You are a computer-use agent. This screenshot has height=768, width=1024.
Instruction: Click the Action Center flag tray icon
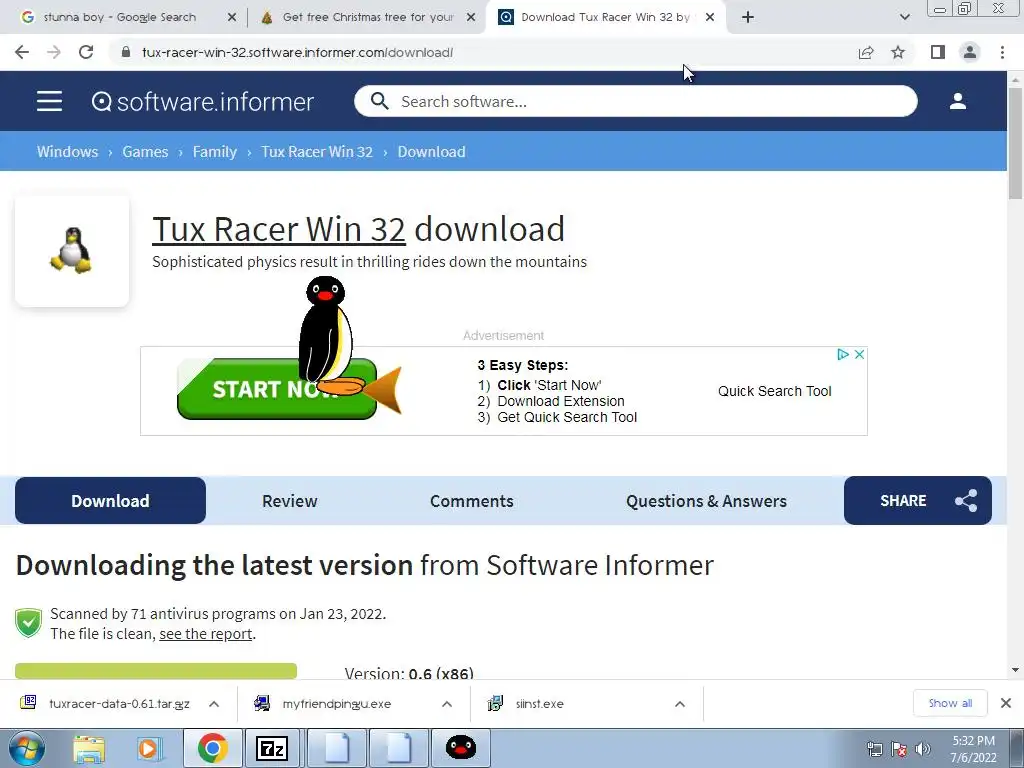[899, 749]
